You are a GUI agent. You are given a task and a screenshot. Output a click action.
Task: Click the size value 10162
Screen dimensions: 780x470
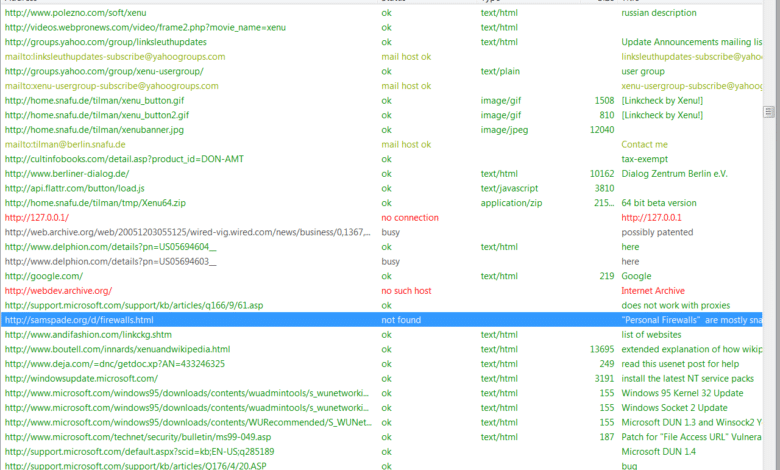pyautogui.click(x=602, y=174)
